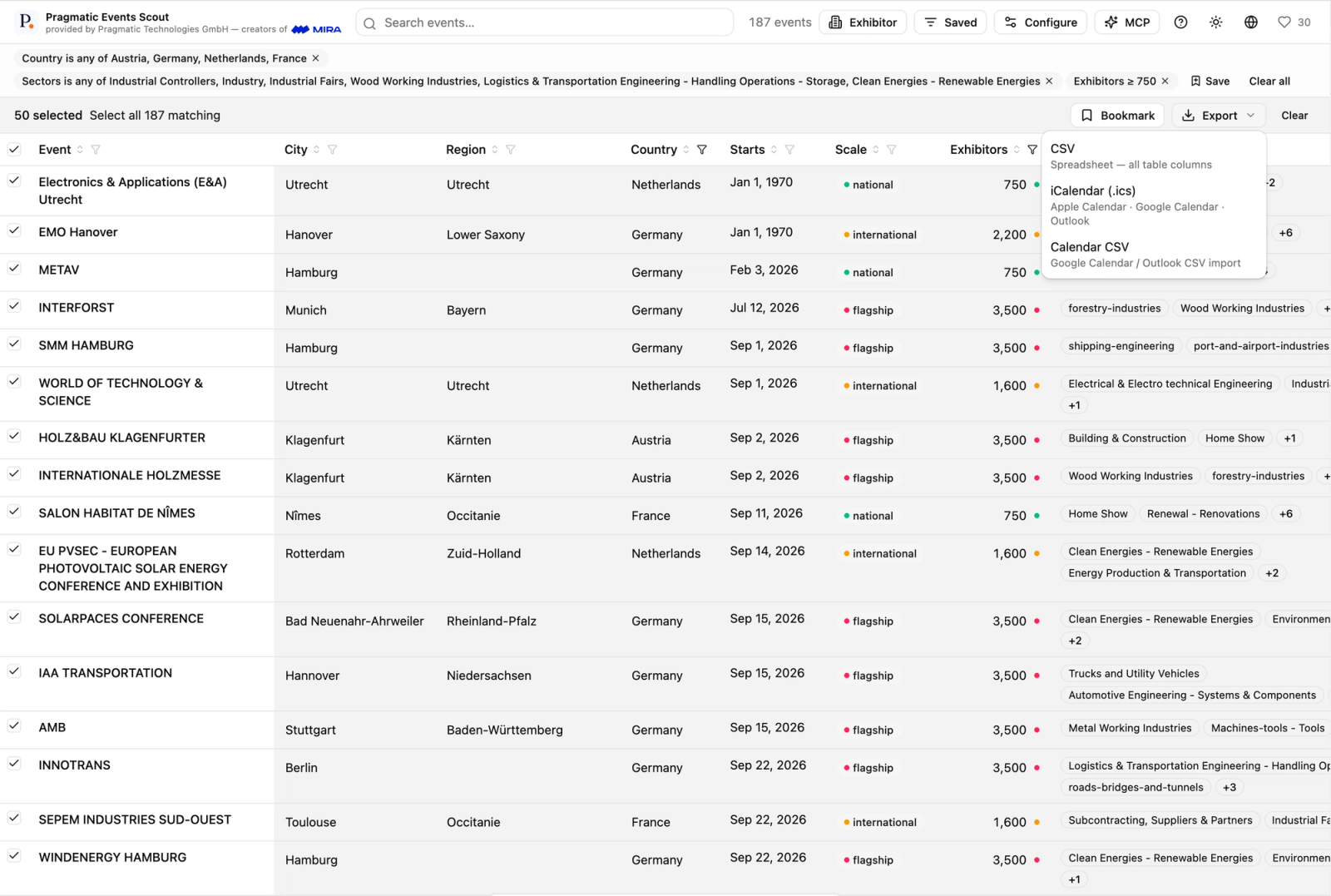Clear the current selection
This screenshot has height=896, width=1331.
(1294, 116)
